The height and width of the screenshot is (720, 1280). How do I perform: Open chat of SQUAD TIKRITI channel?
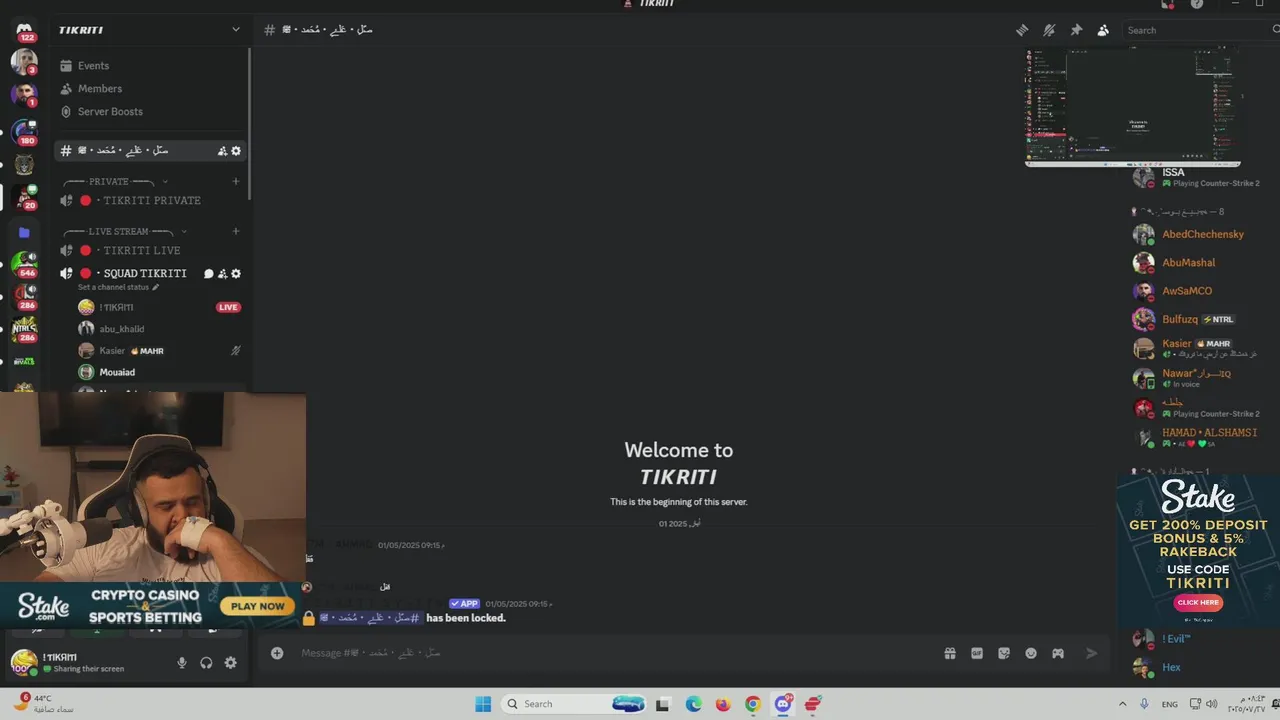[x=209, y=274]
